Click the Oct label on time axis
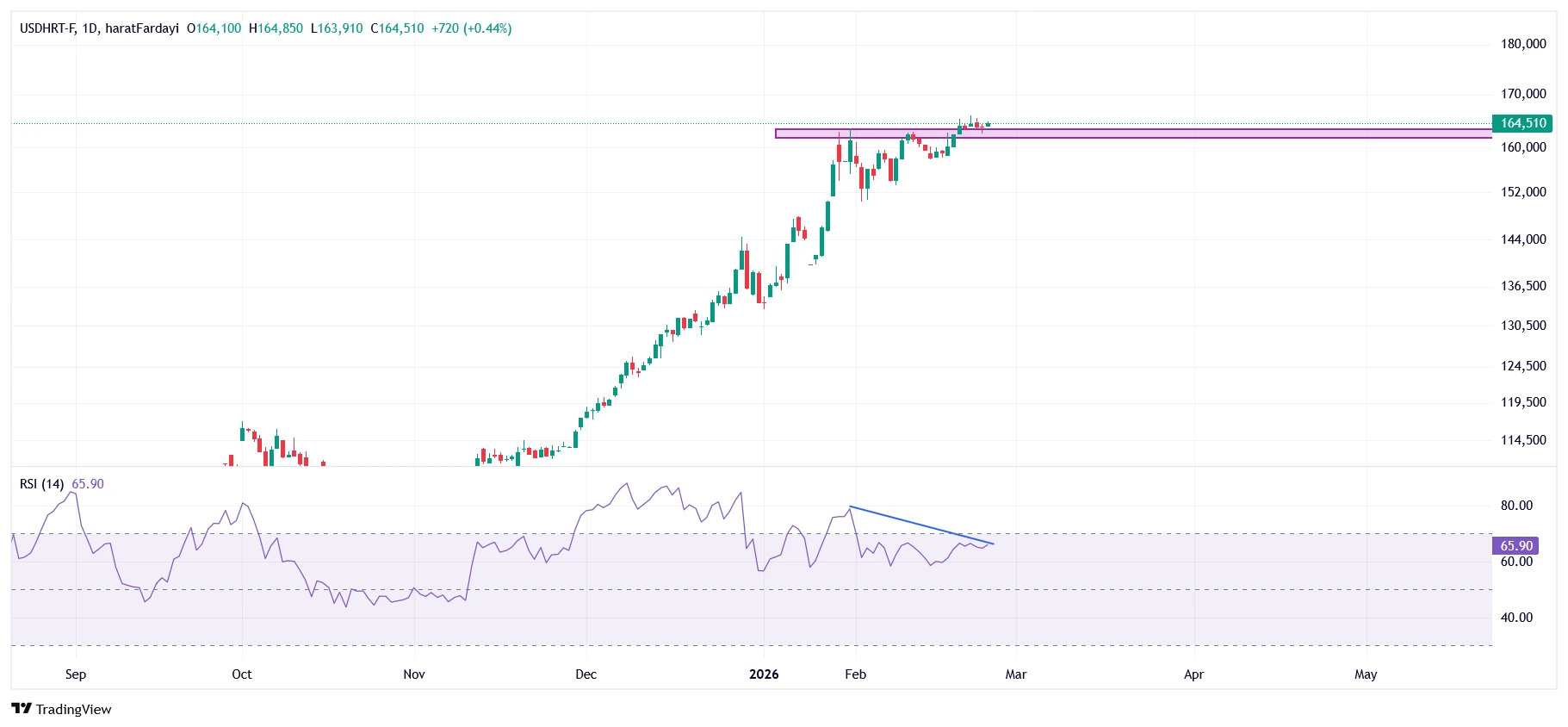Viewport: 1568px width, 727px height. click(242, 674)
